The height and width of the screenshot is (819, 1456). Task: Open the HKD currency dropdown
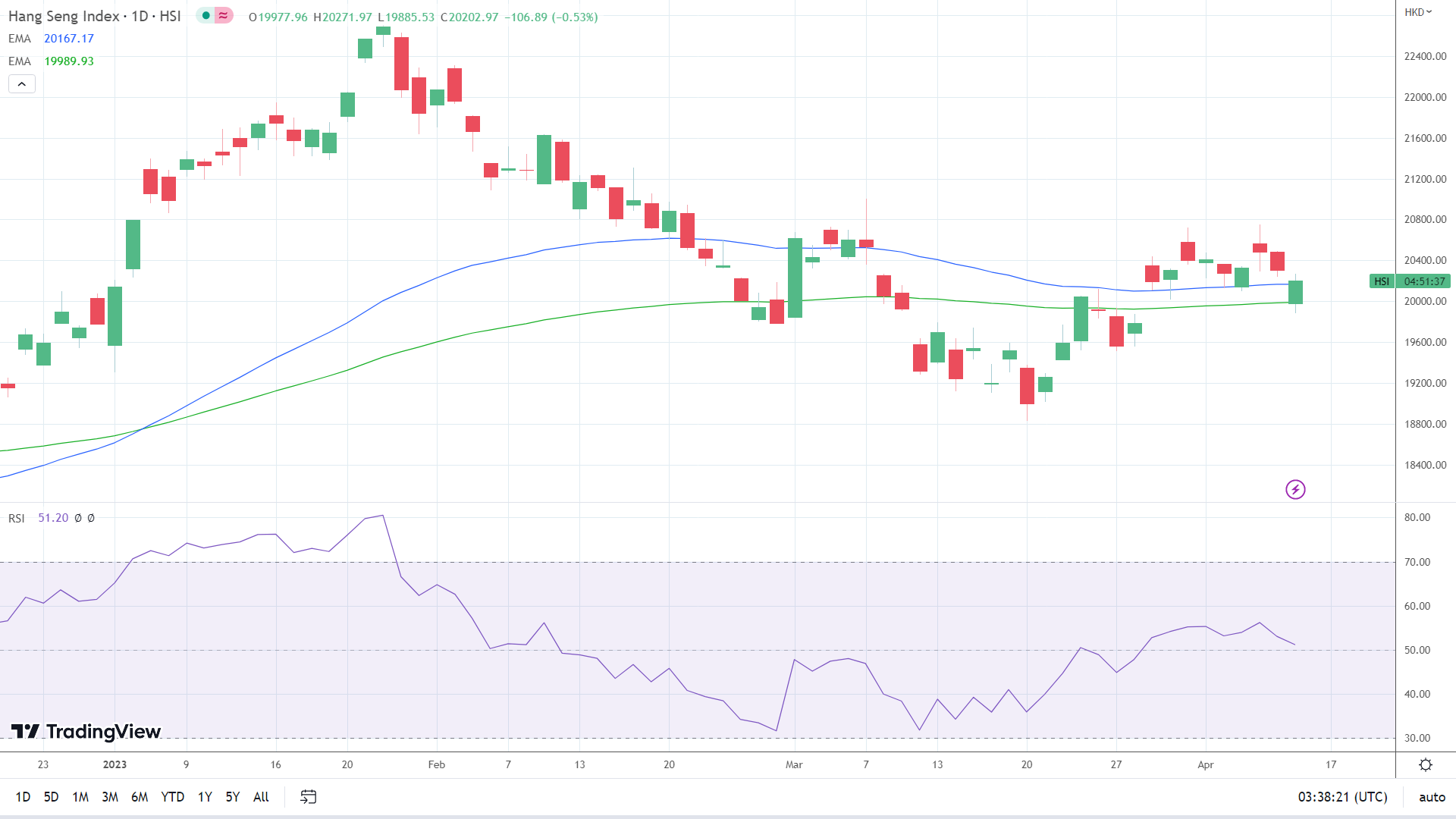pos(1417,12)
